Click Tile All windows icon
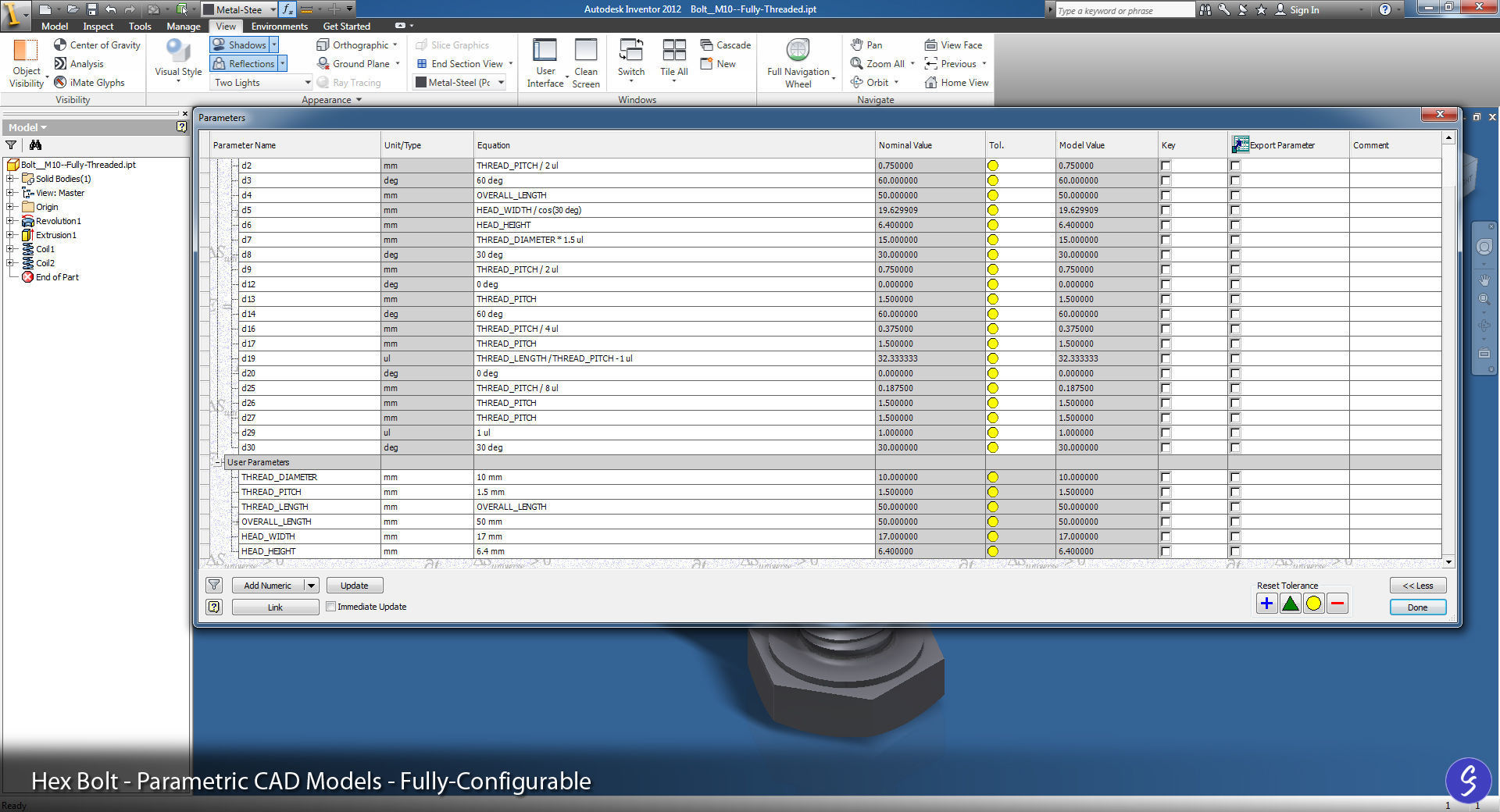 673,50
